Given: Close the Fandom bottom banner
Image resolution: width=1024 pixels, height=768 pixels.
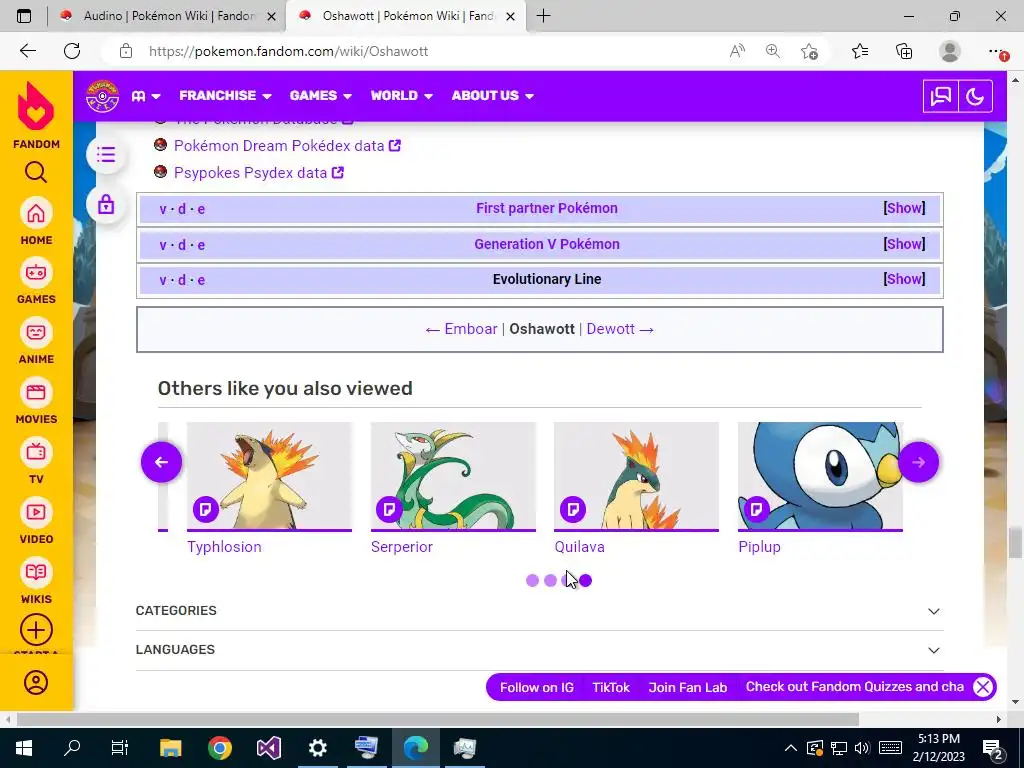Looking at the screenshot, I should (x=983, y=687).
